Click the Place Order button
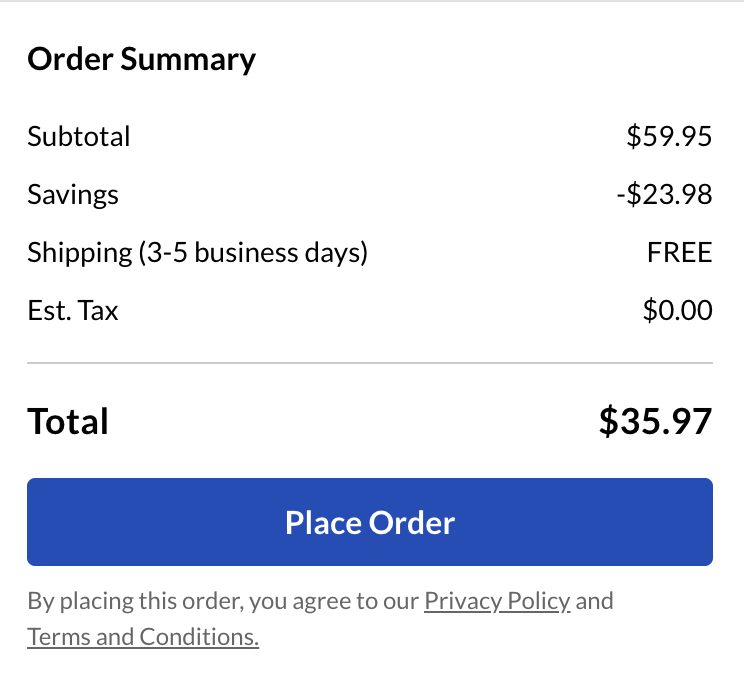This screenshot has width=744, height=696. click(x=370, y=522)
